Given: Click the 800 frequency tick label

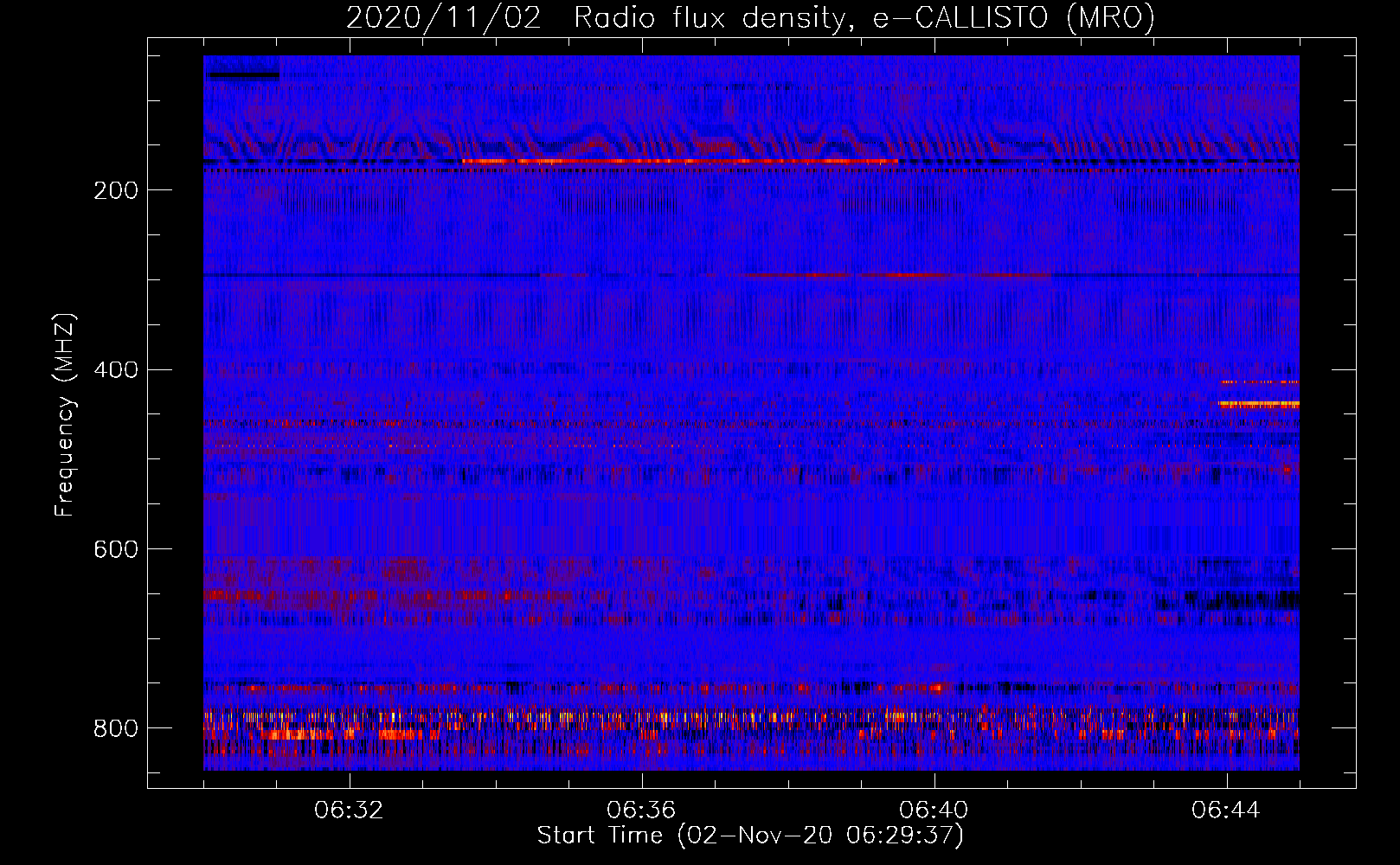Looking at the screenshot, I should click(x=116, y=729).
